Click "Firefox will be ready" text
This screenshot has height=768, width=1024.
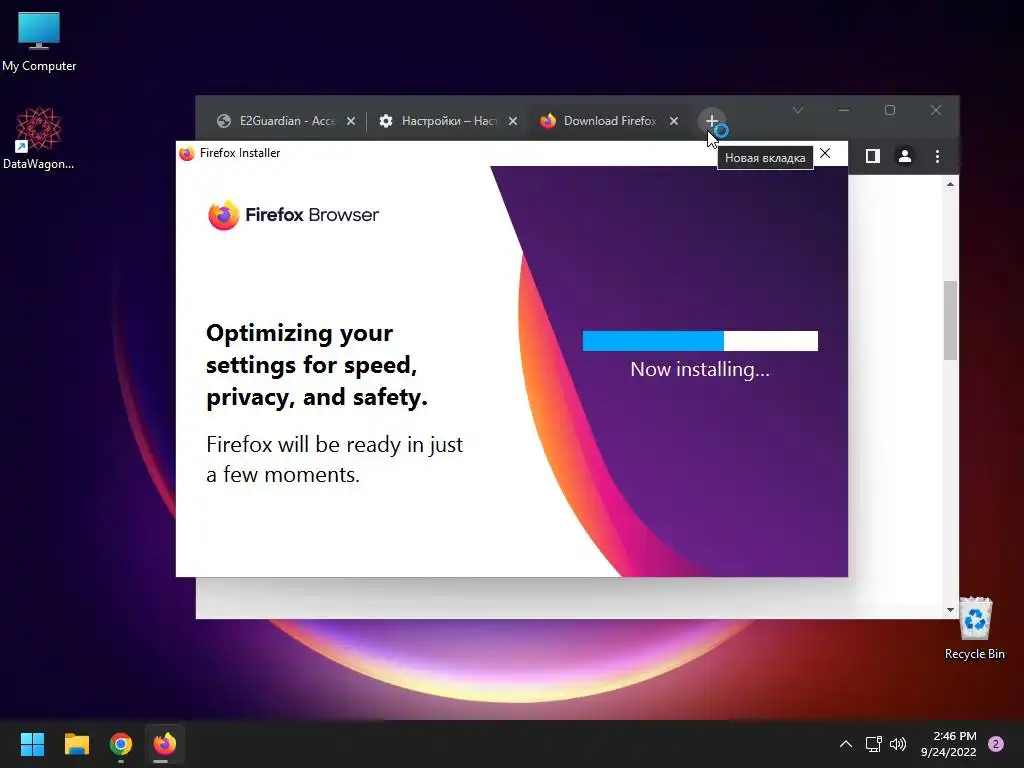click(334, 459)
